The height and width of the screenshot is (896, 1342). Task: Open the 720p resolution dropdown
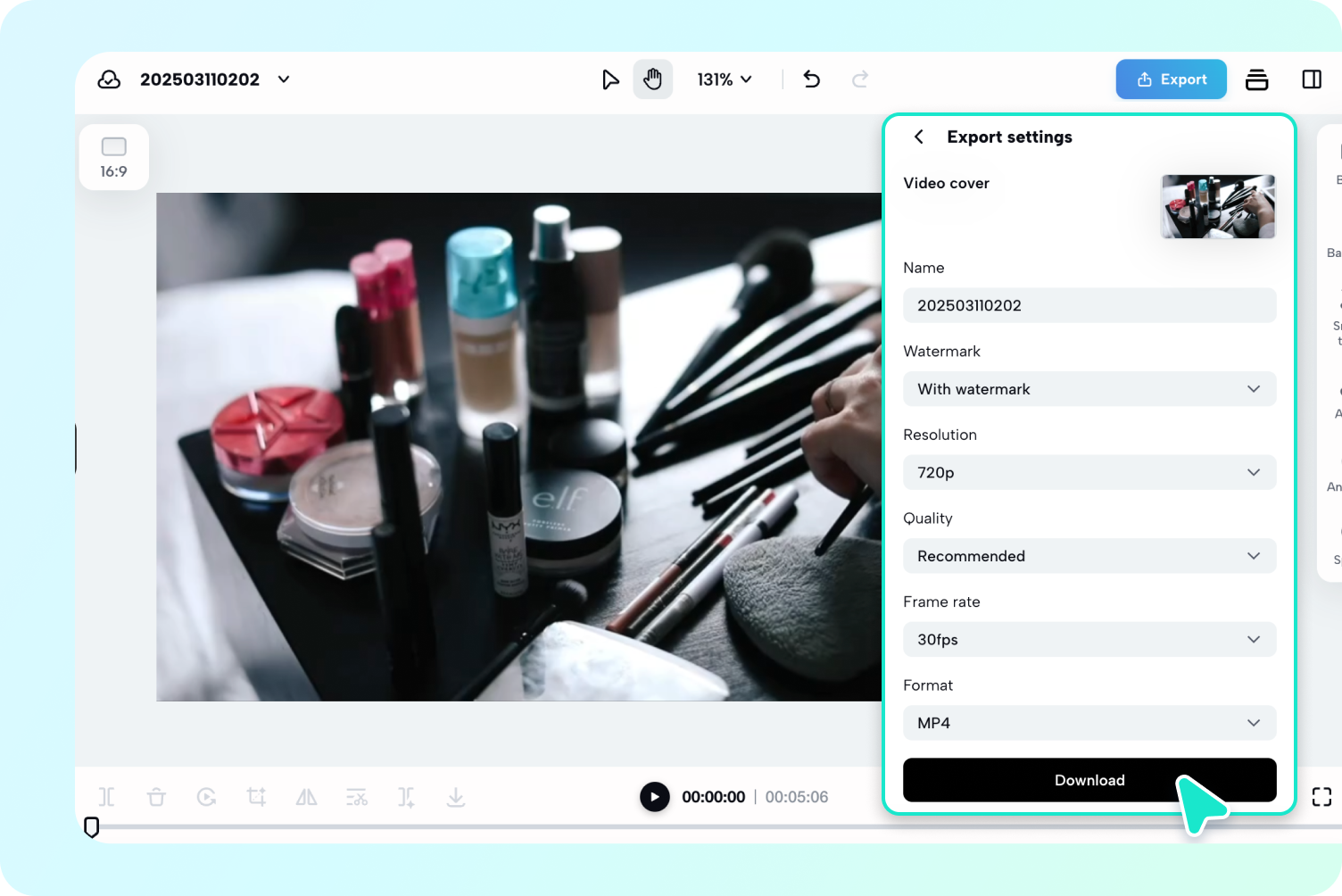click(1089, 472)
